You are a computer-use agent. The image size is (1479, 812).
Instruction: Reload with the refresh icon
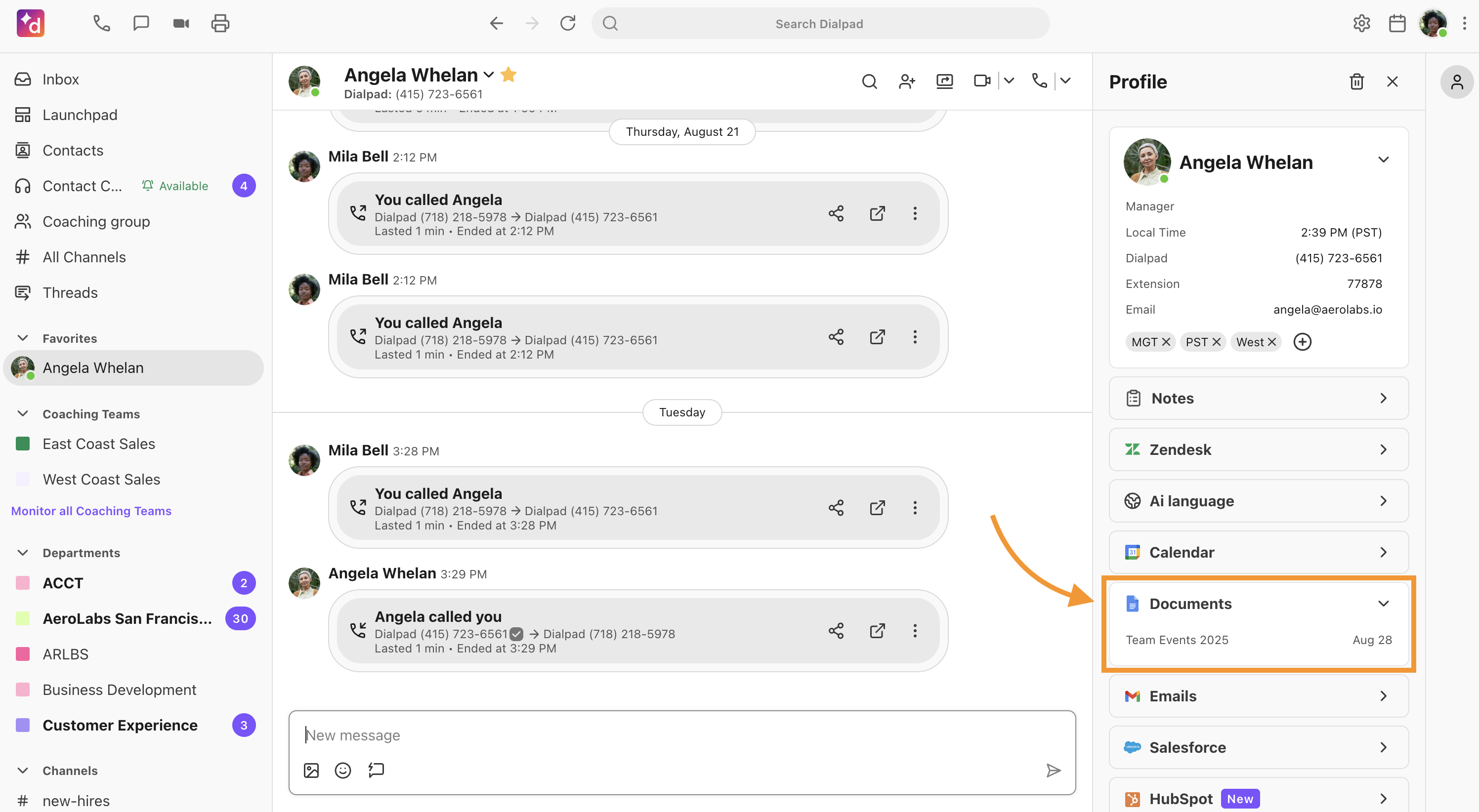568,24
